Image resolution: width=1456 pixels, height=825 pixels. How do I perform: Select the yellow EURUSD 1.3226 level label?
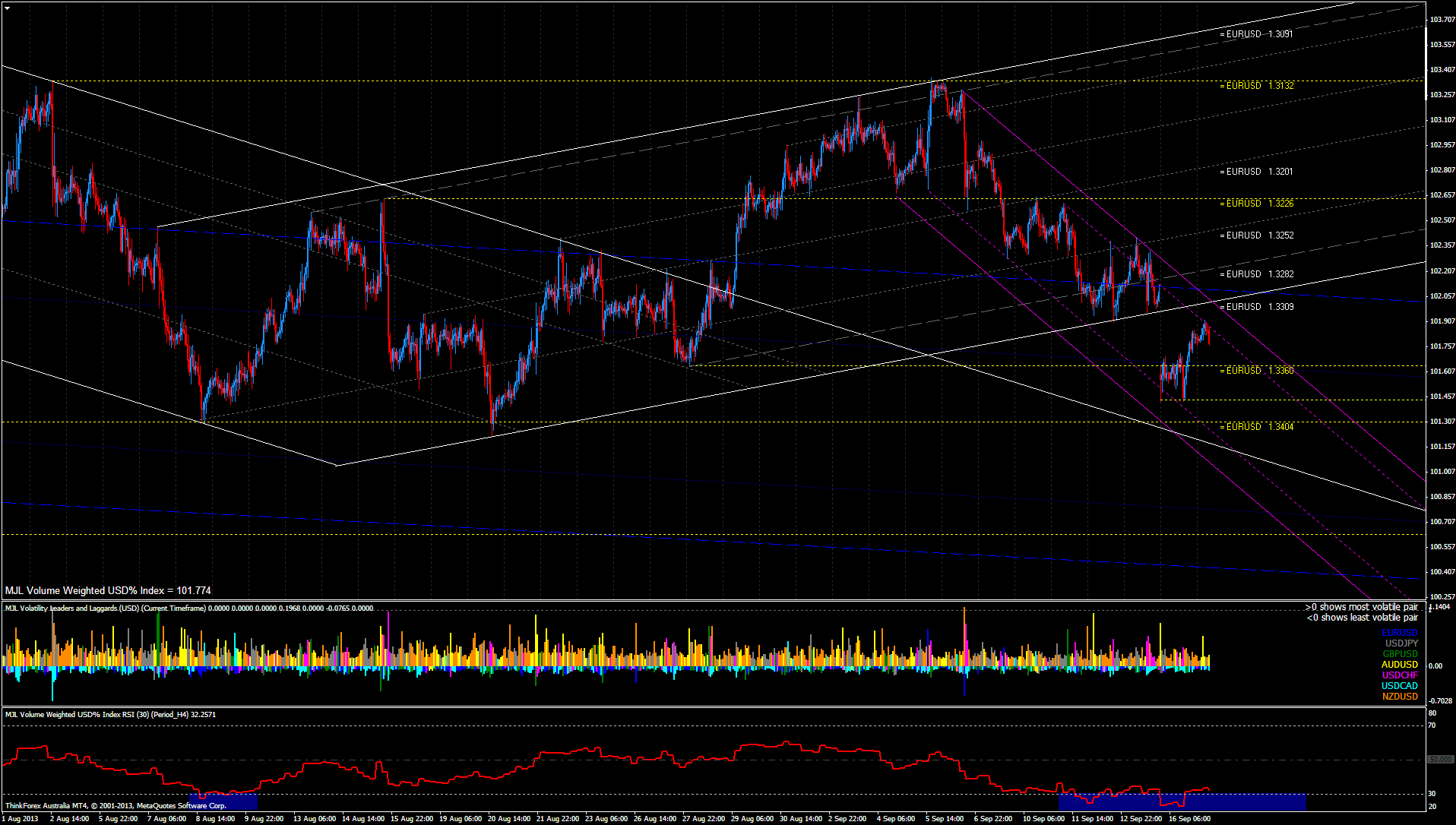click(1256, 204)
